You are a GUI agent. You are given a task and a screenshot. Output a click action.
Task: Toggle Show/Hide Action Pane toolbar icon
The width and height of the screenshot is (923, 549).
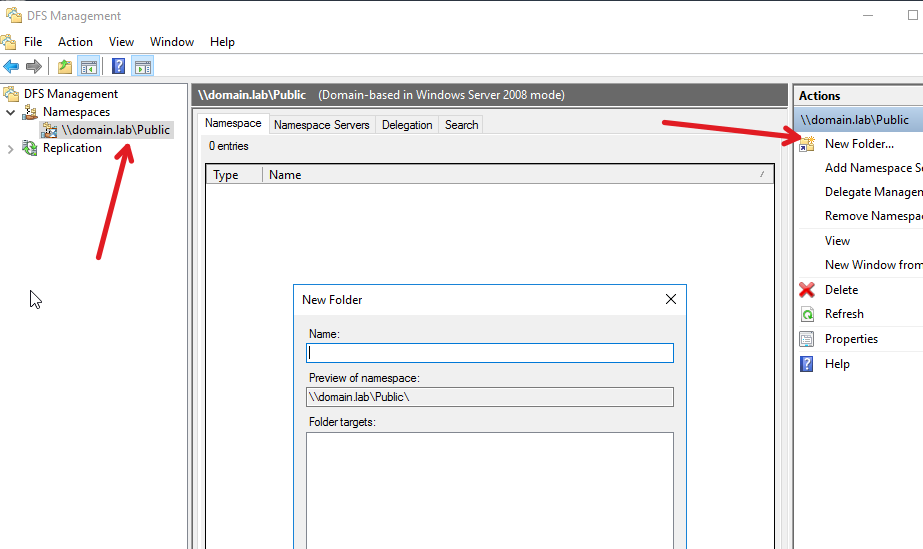[x=143, y=67]
